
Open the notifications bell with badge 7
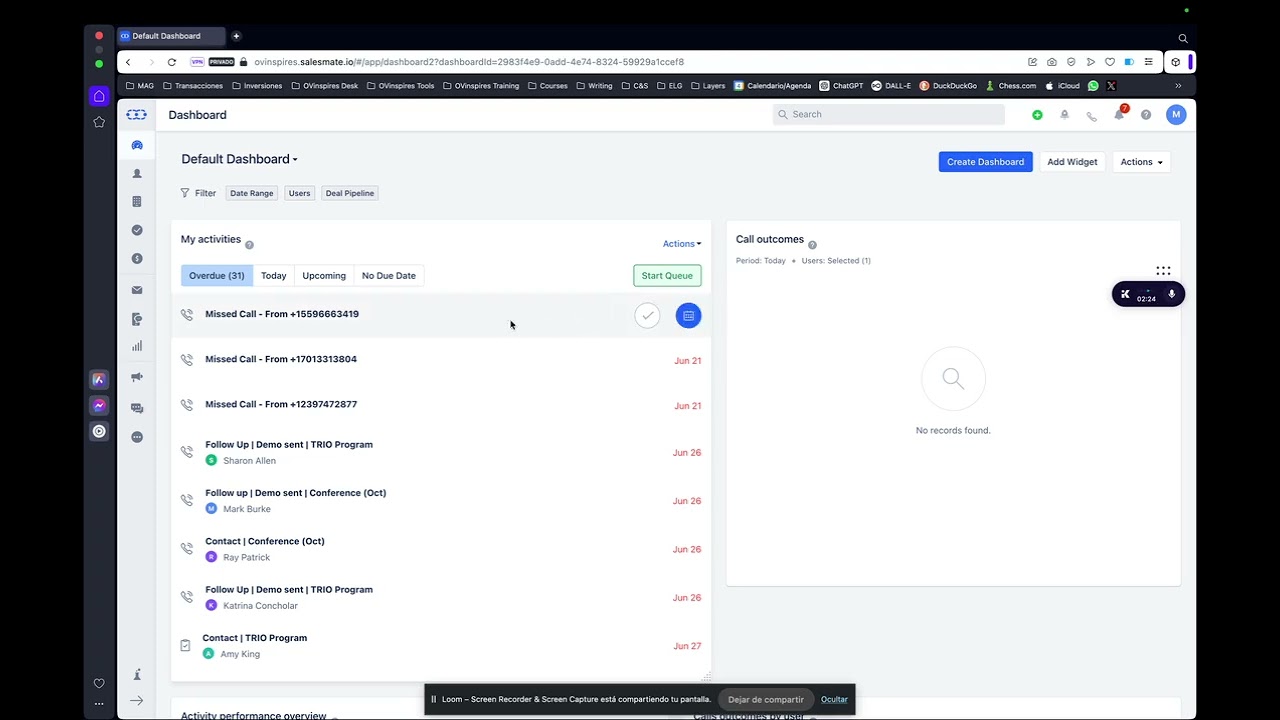coord(1119,114)
